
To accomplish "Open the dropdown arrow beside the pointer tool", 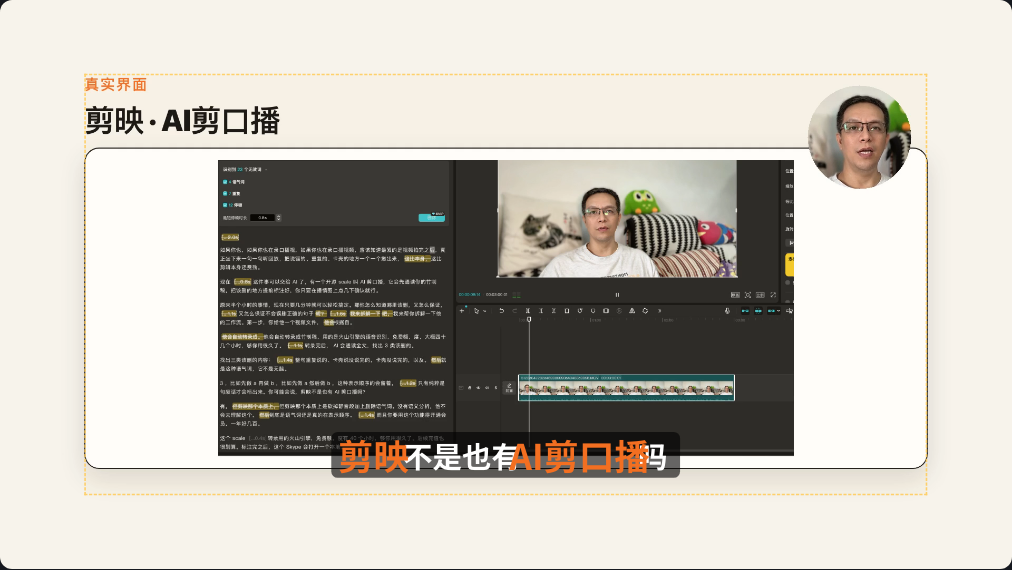I will [x=484, y=311].
